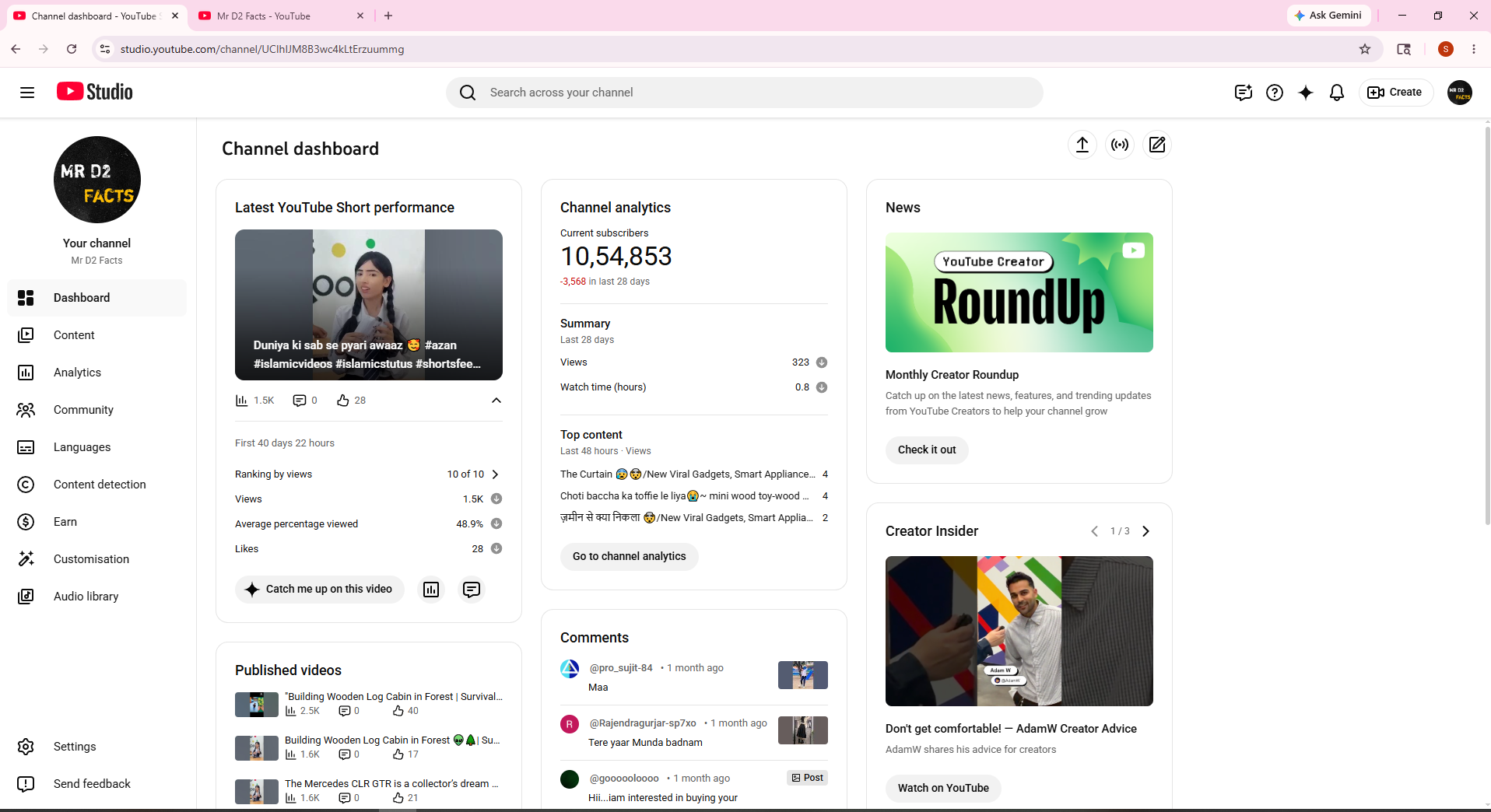The image size is (1491, 812).
Task: Click the create post pencil icon
Action: (x=1157, y=145)
